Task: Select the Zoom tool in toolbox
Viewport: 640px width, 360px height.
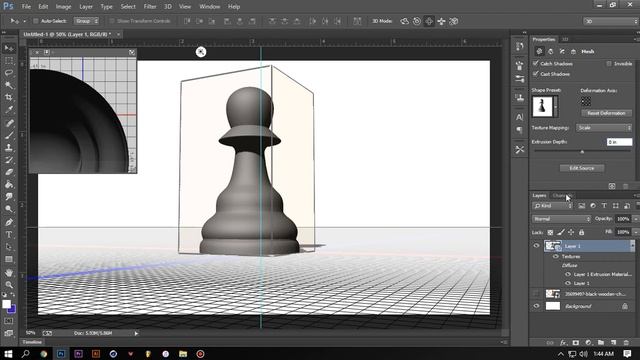Action: (9, 284)
